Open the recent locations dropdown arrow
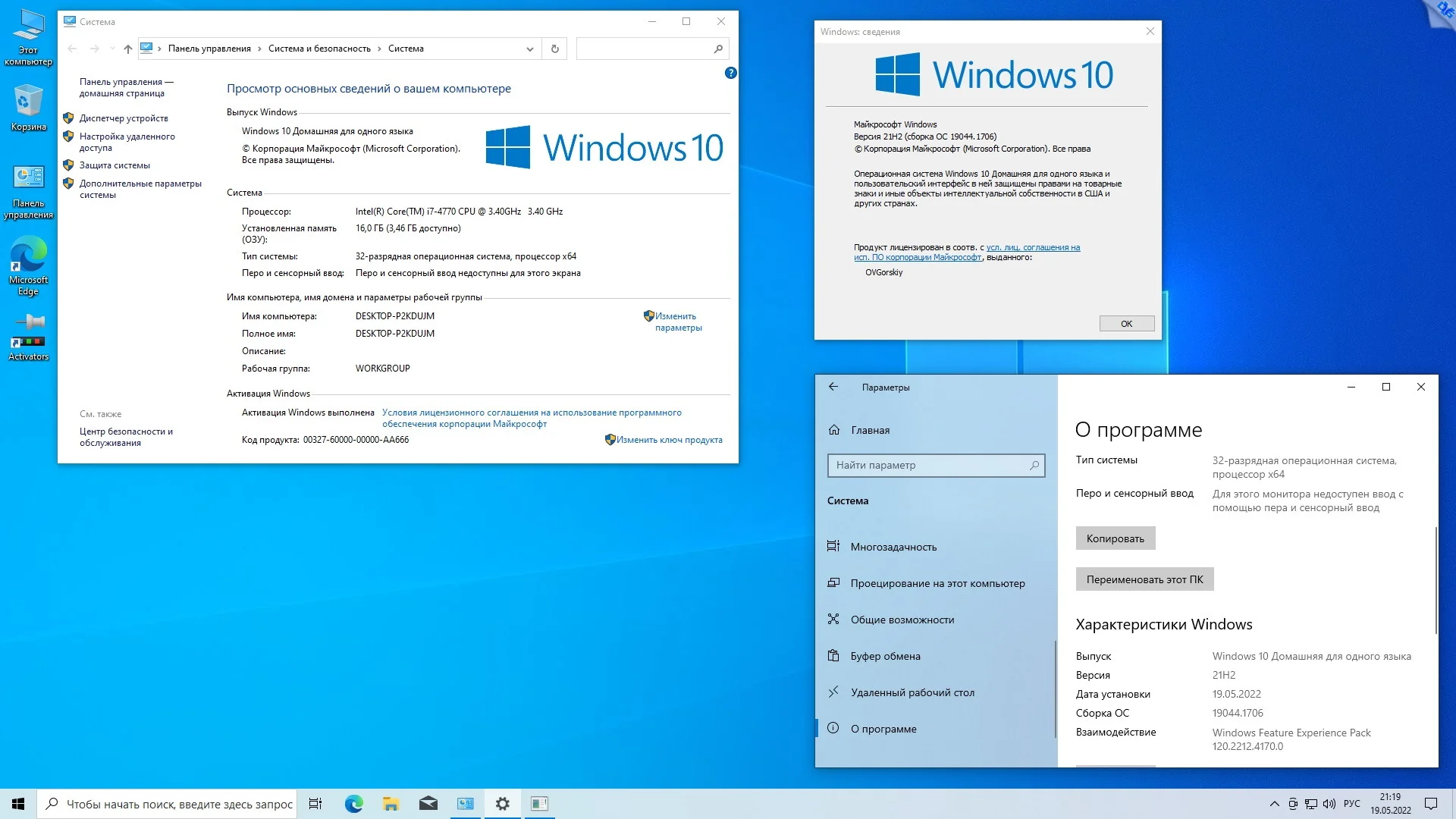The image size is (1456, 819). click(x=112, y=49)
